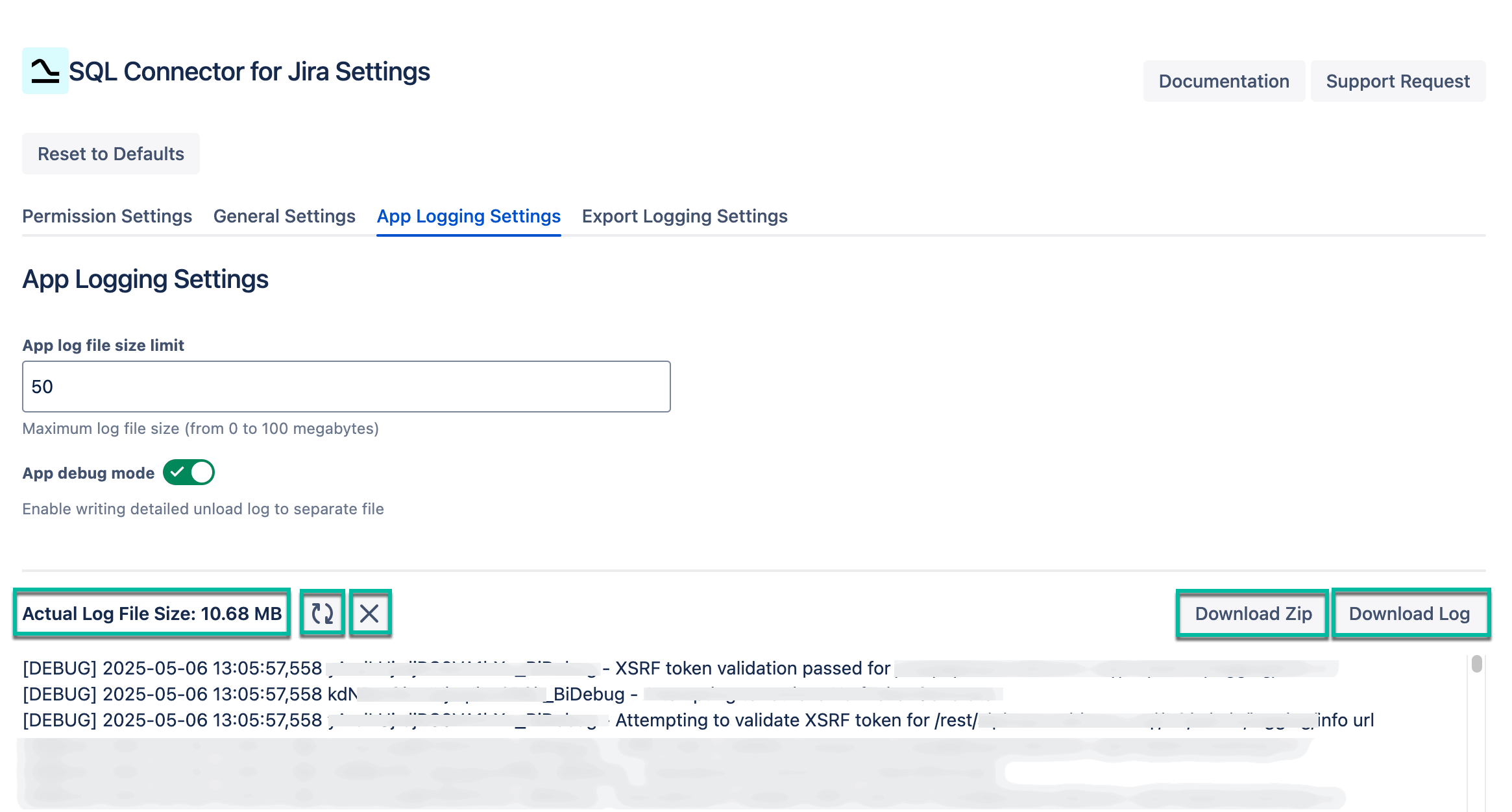Download the logs as a Zip
The width and height of the screenshot is (1512, 812).
click(1252, 613)
